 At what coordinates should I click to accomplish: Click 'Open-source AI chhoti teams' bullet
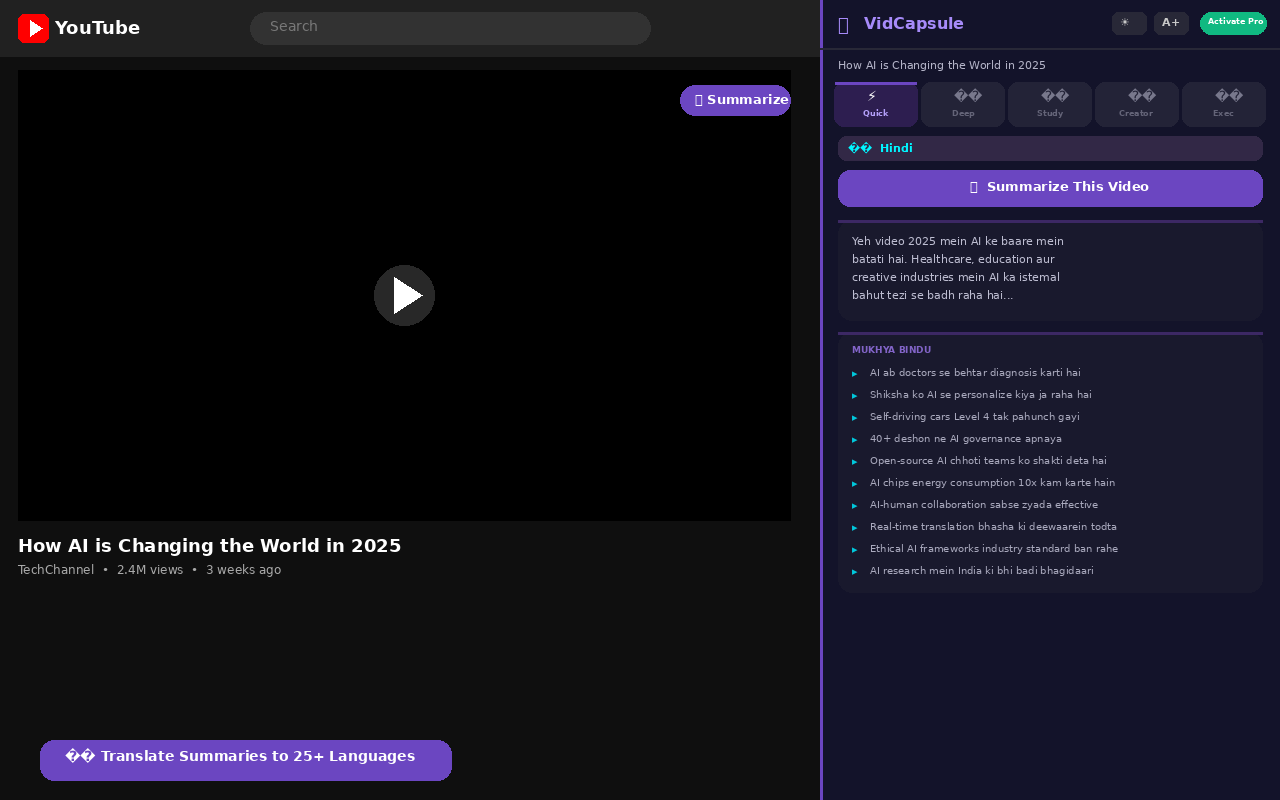988,461
